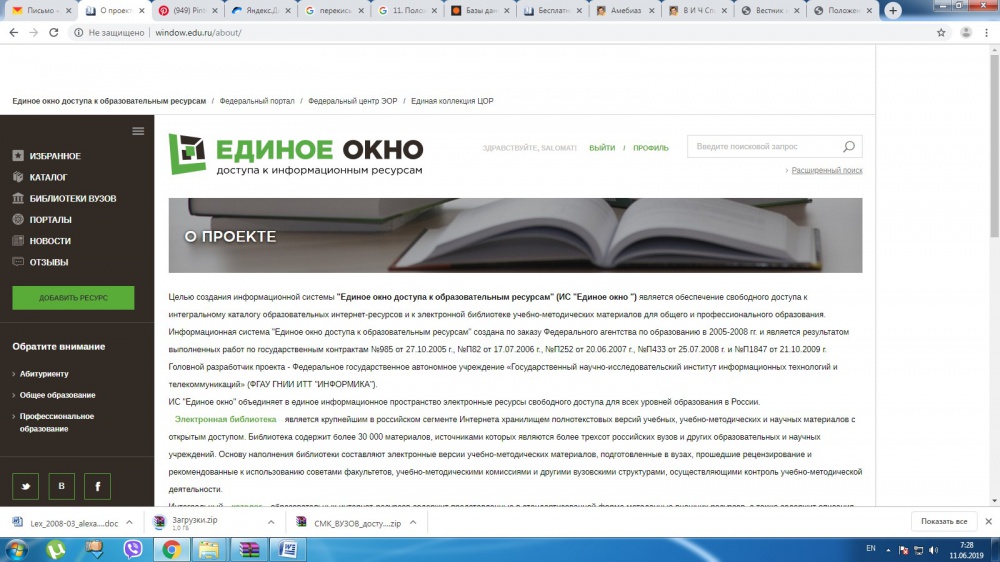
Task: Open the VK social icon
Action: [x=61, y=486]
